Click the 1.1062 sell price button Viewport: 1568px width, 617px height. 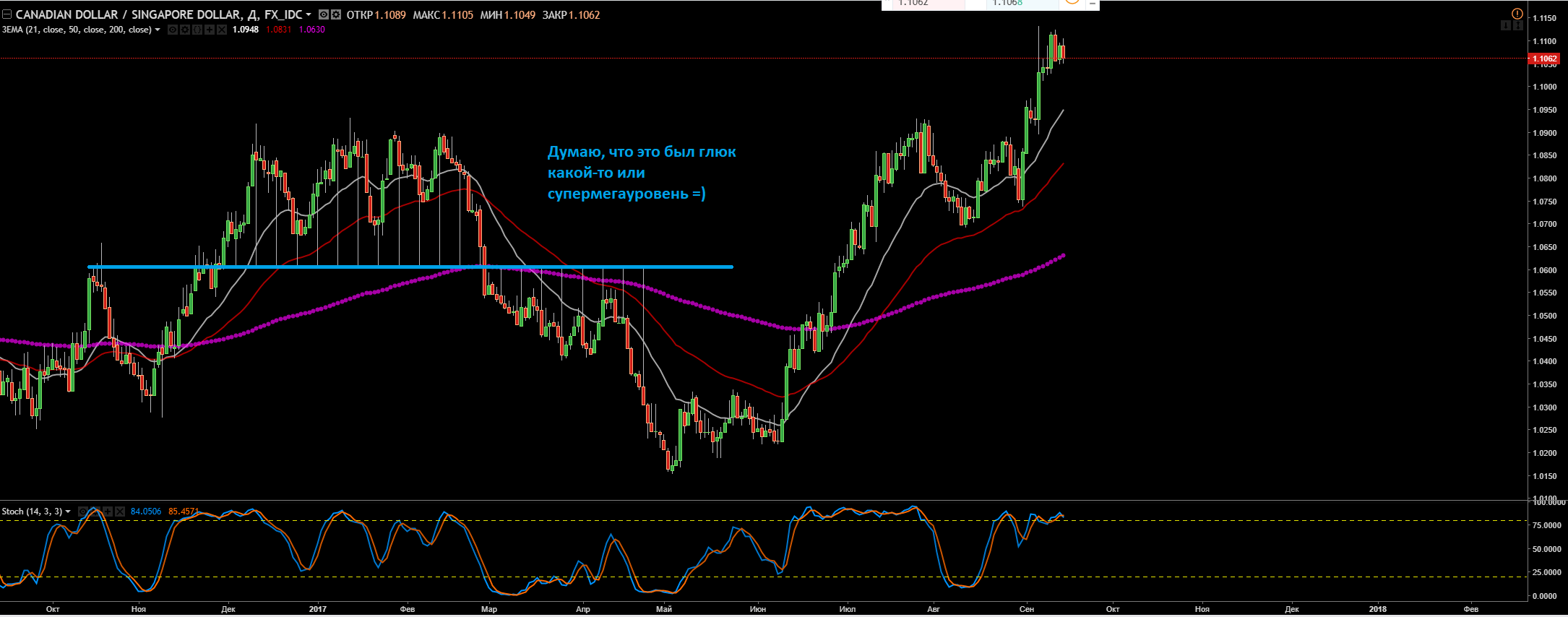pos(929,4)
